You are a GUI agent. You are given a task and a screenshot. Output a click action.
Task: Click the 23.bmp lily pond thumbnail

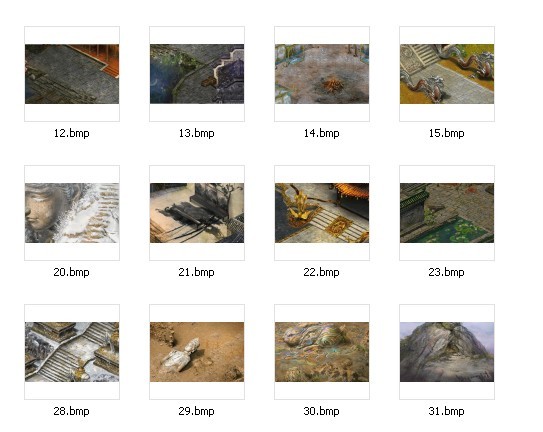click(447, 213)
